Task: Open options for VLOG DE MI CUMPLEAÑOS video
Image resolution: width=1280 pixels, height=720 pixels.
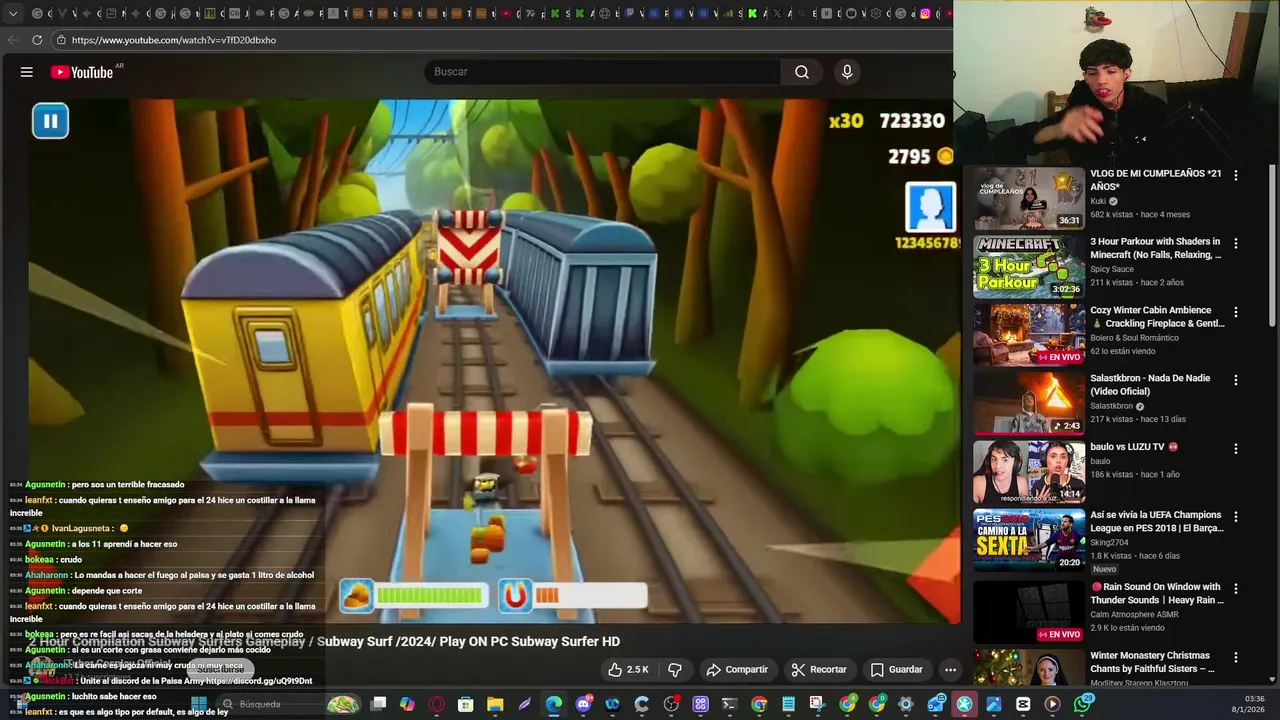Action: pos(1235,175)
